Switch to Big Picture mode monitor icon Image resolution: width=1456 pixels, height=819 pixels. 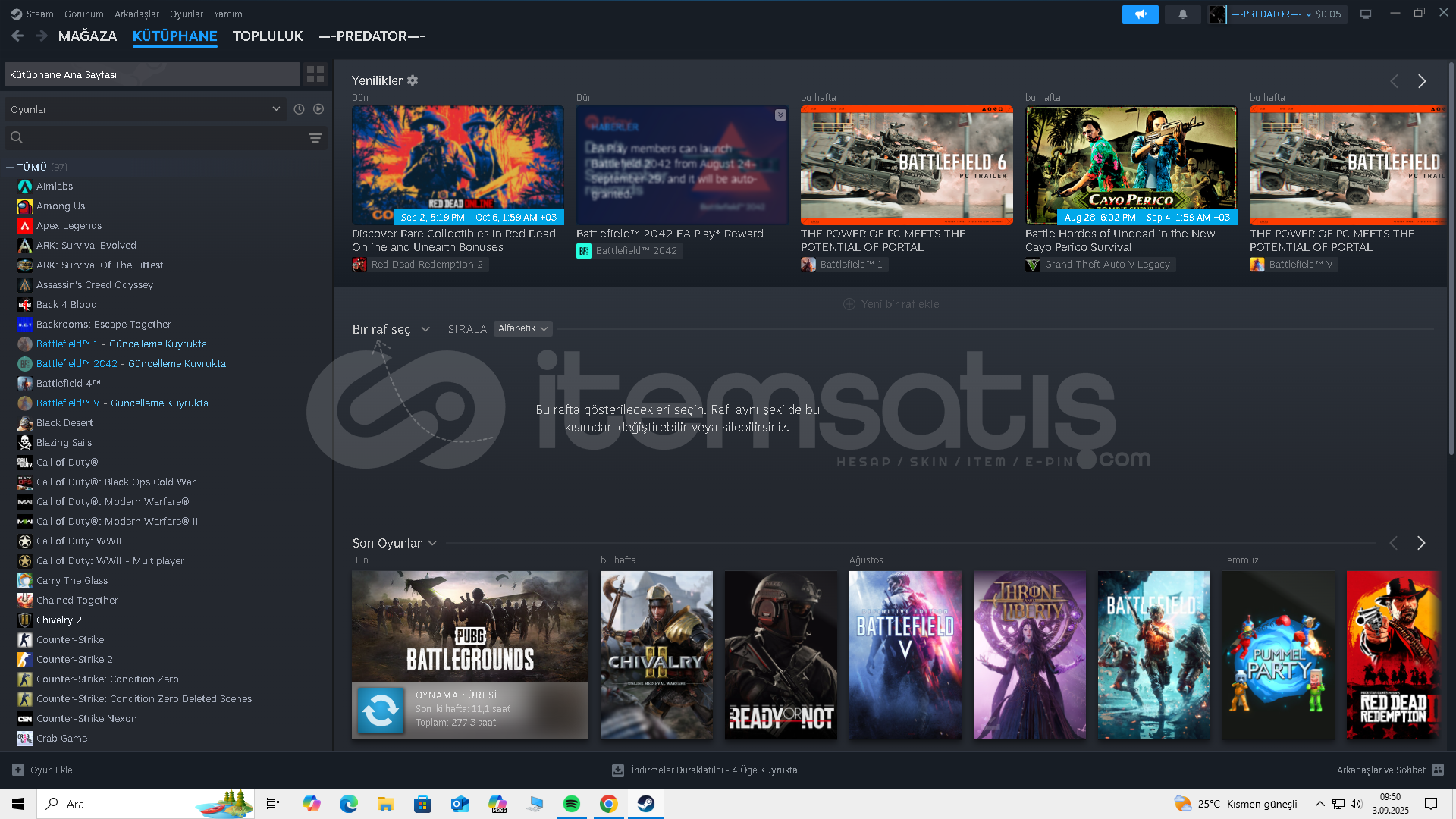(x=1366, y=14)
